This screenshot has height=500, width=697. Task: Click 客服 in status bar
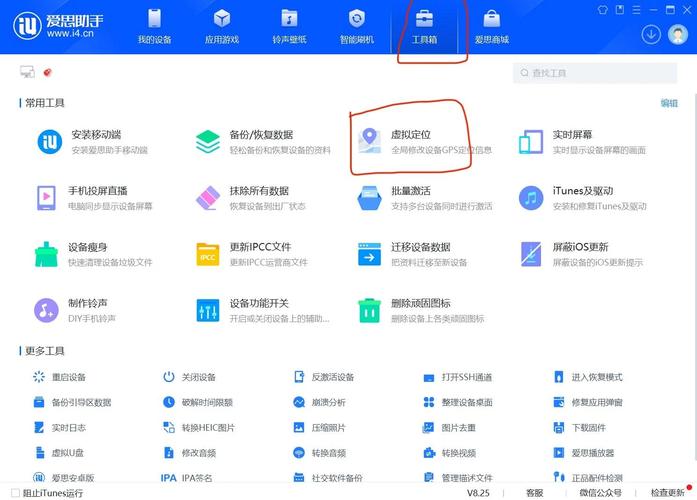pyautogui.click(x=534, y=492)
